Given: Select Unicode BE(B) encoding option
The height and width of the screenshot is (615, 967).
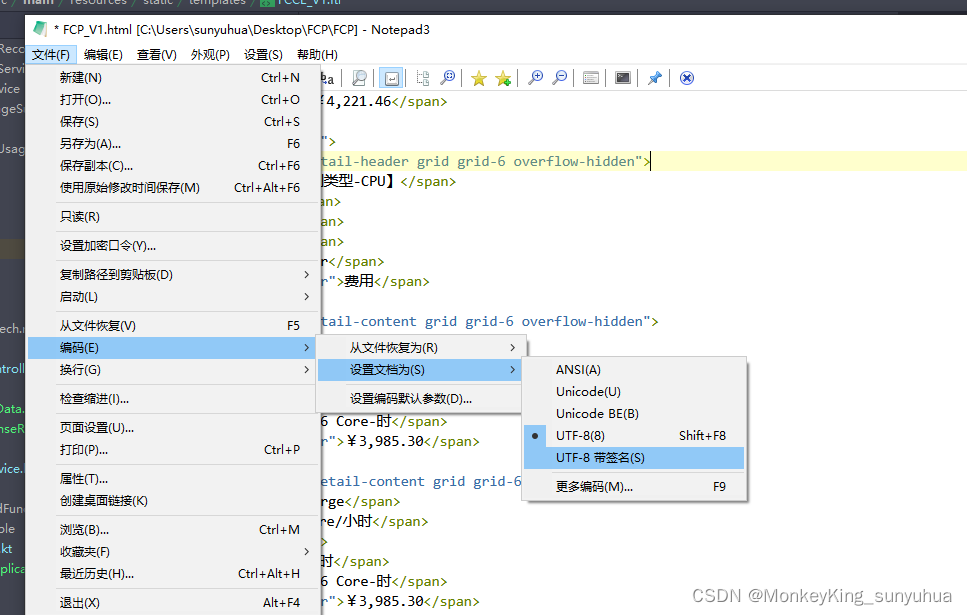Looking at the screenshot, I should pyautogui.click(x=634, y=414).
